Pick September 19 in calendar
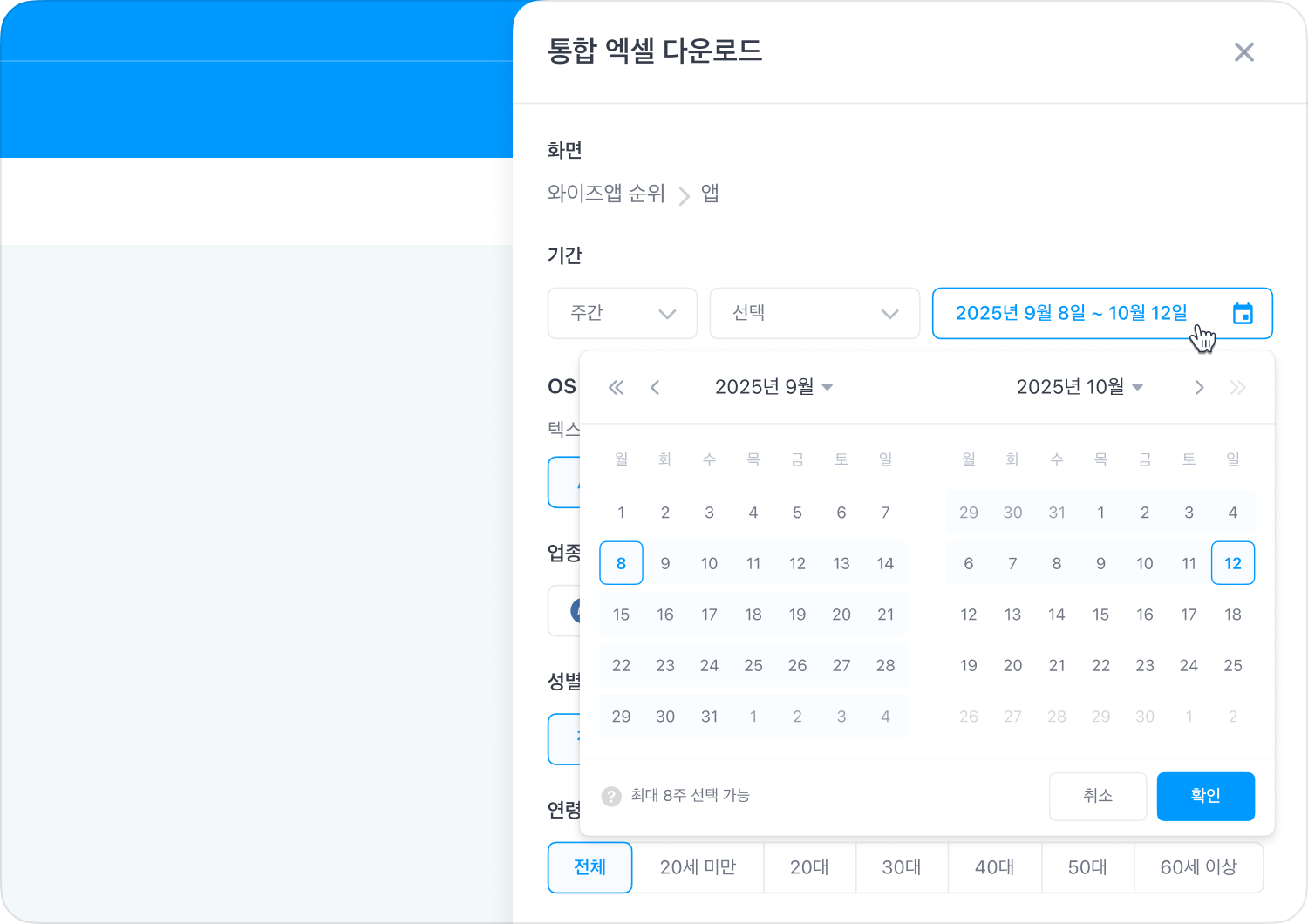The image size is (1308, 924). (797, 615)
